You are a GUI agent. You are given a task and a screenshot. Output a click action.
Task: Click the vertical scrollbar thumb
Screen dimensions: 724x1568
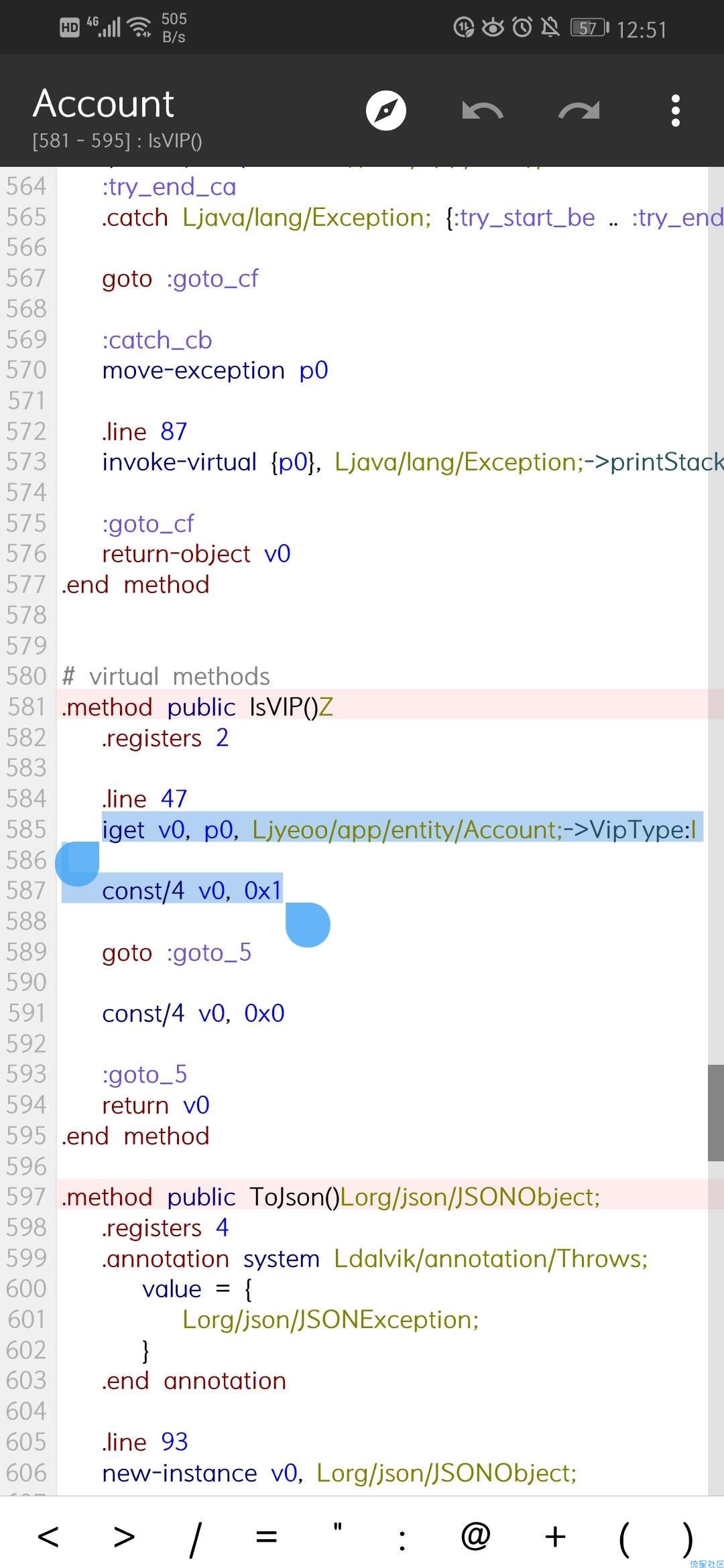tap(715, 1112)
